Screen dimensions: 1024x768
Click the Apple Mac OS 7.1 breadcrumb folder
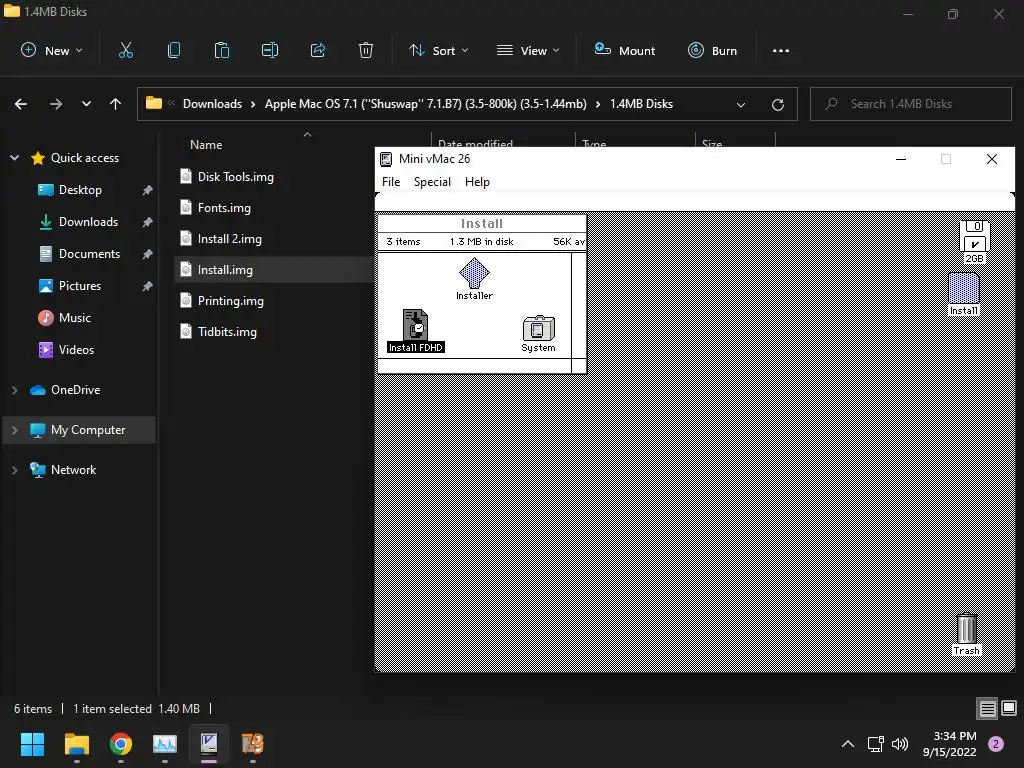425,104
